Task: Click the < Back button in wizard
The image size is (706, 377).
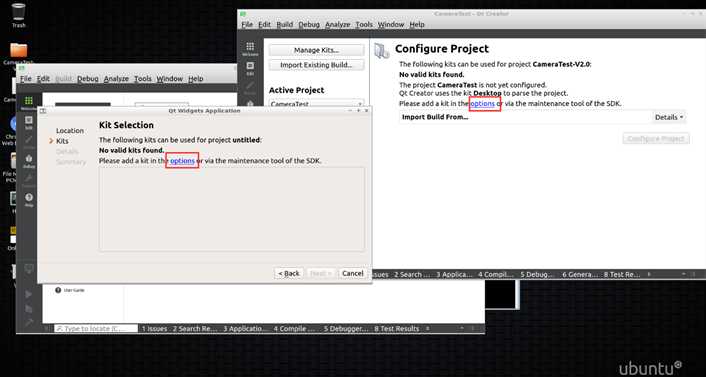Action: coord(289,273)
